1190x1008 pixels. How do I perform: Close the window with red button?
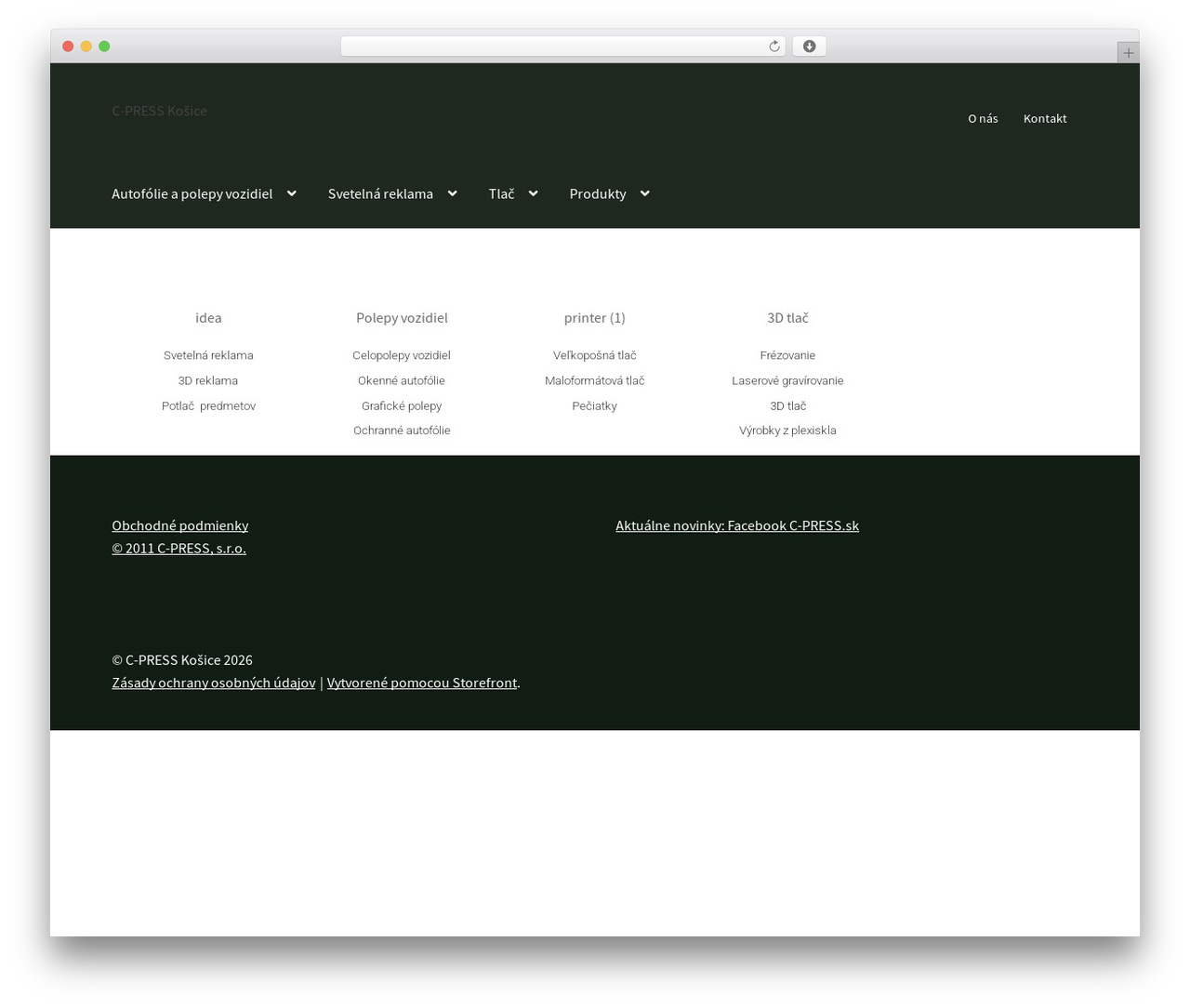click(x=68, y=46)
